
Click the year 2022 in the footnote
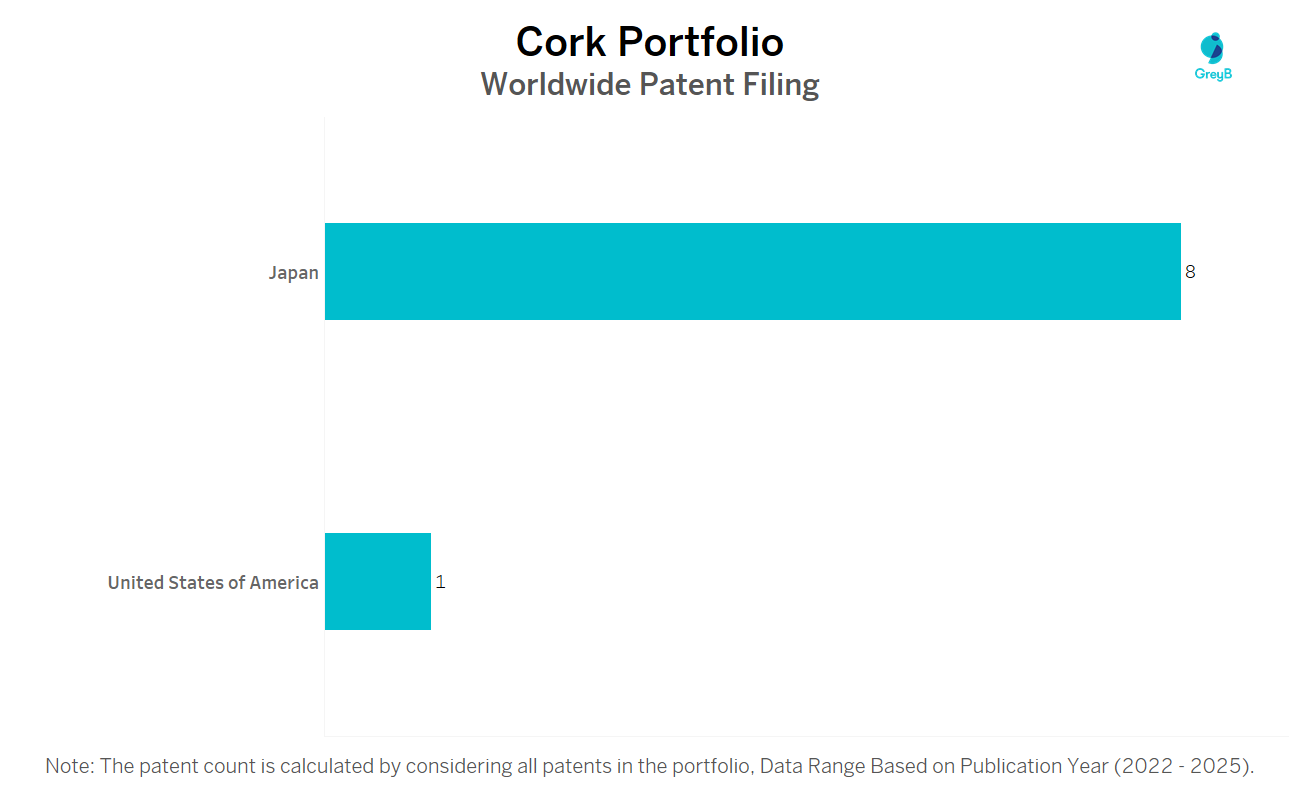(x=1139, y=766)
